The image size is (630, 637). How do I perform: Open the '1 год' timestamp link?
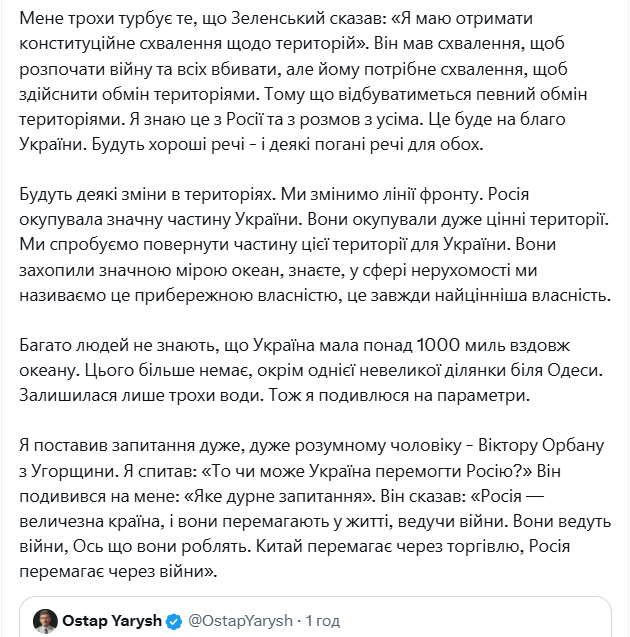pyautogui.click(x=323, y=621)
